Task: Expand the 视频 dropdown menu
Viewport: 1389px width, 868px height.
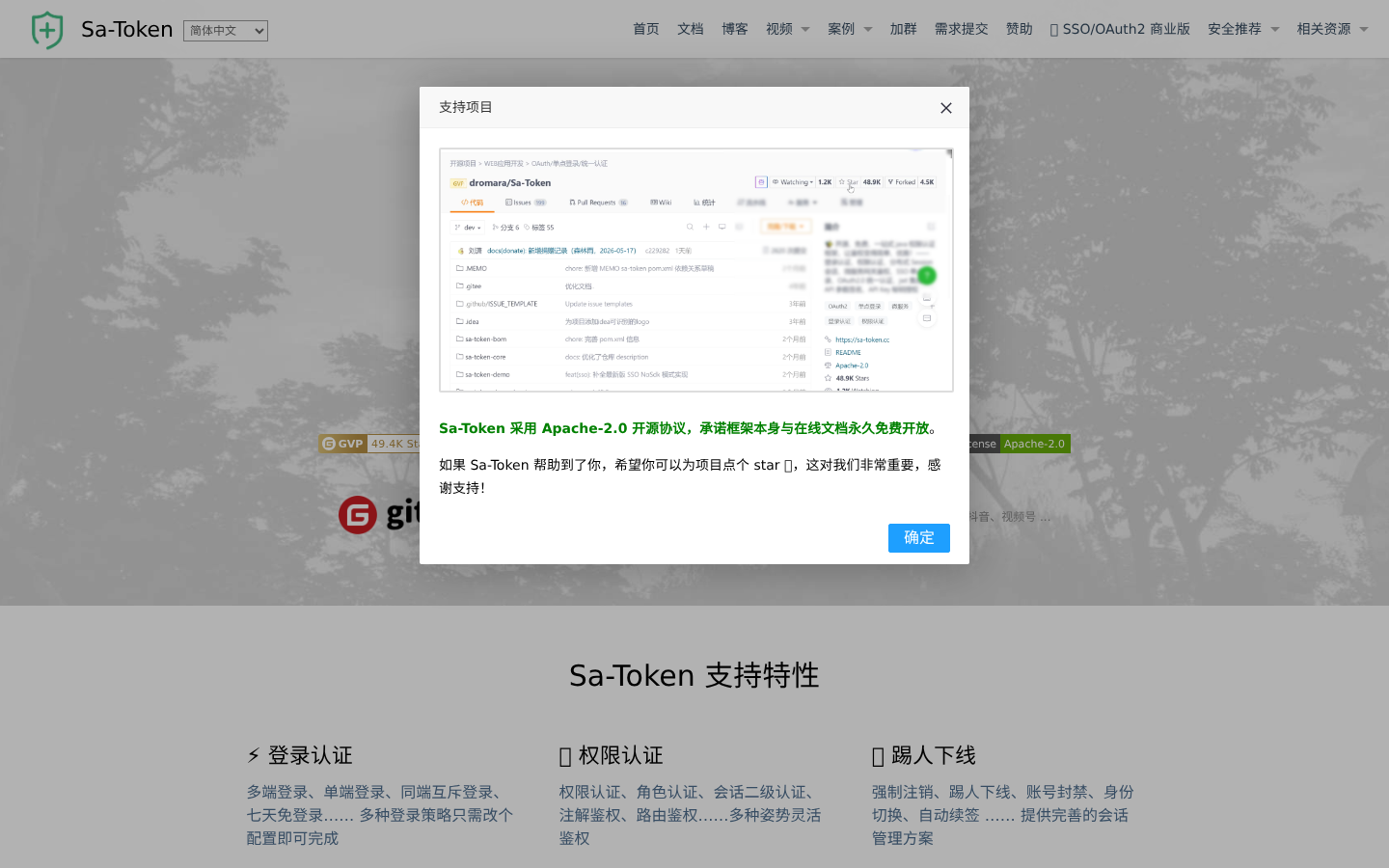Action: [x=788, y=29]
